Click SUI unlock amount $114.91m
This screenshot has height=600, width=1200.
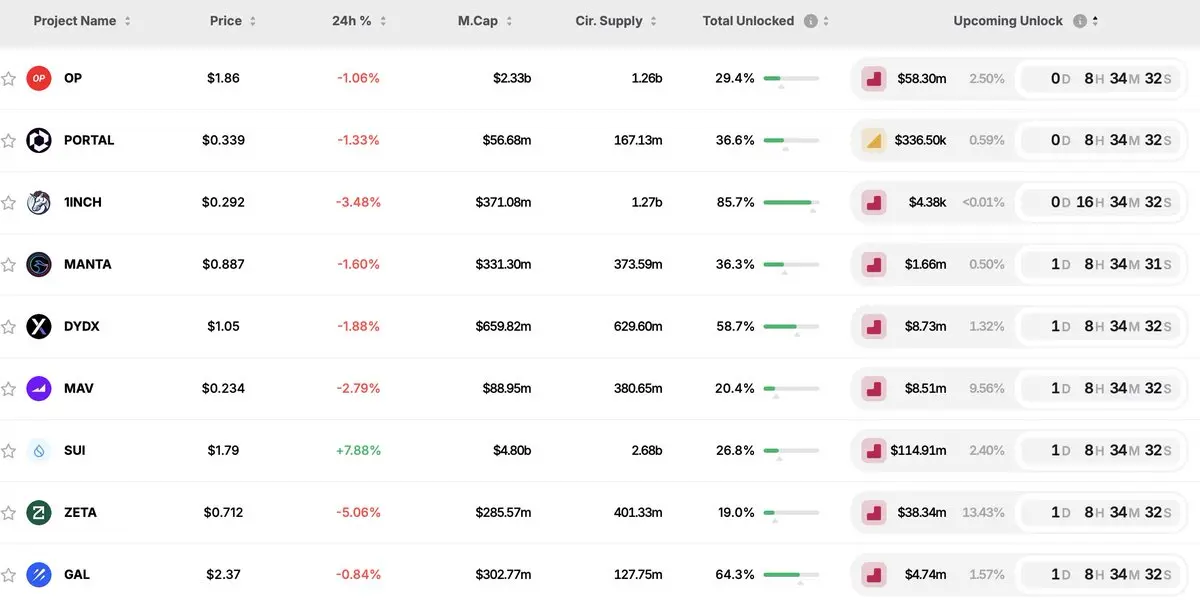[x=918, y=450]
